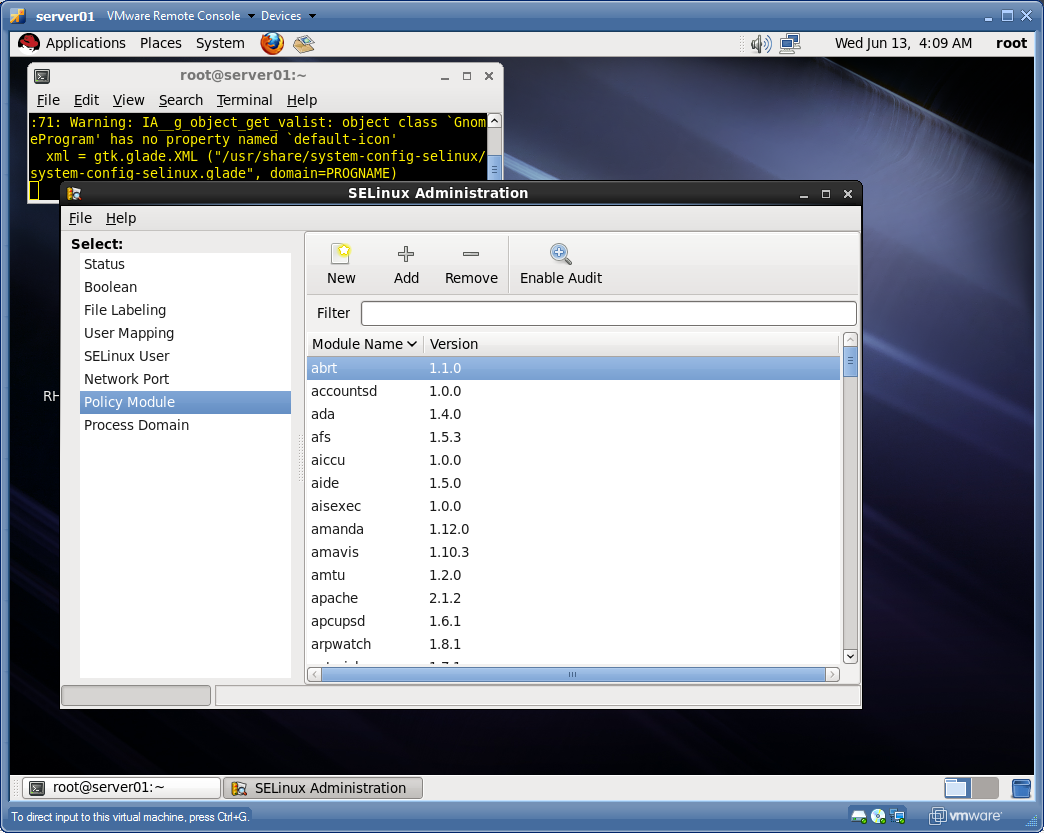
Task: Click the VMware hard disk status icon
Action: click(858, 816)
